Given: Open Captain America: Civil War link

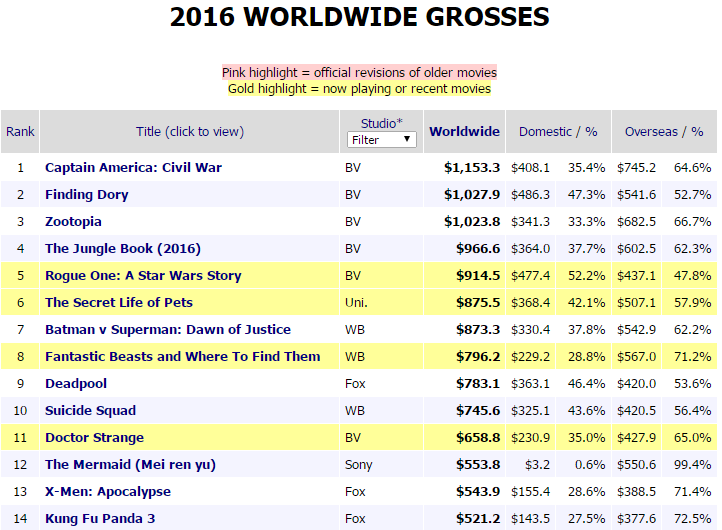Looking at the screenshot, I should point(133,167).
